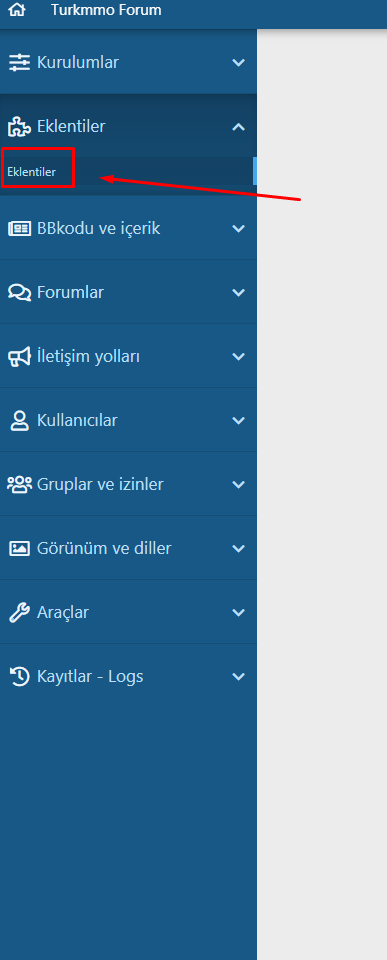This screenshot has height=960, width=387.
Task: Click the Forumlar speech bubbles icon
Action: (x=19, y=293)
